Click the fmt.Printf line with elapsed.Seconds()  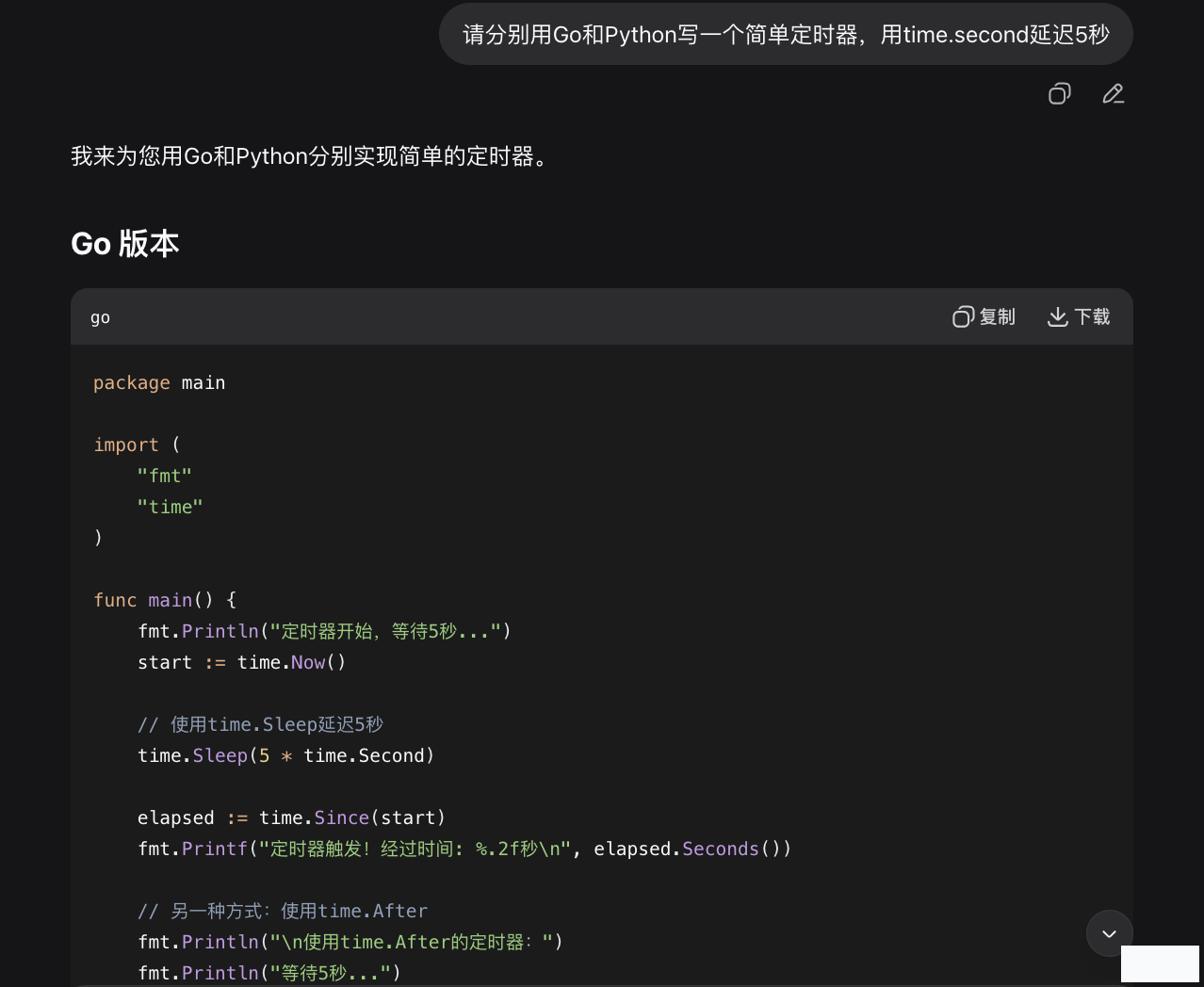pos(464,849)
